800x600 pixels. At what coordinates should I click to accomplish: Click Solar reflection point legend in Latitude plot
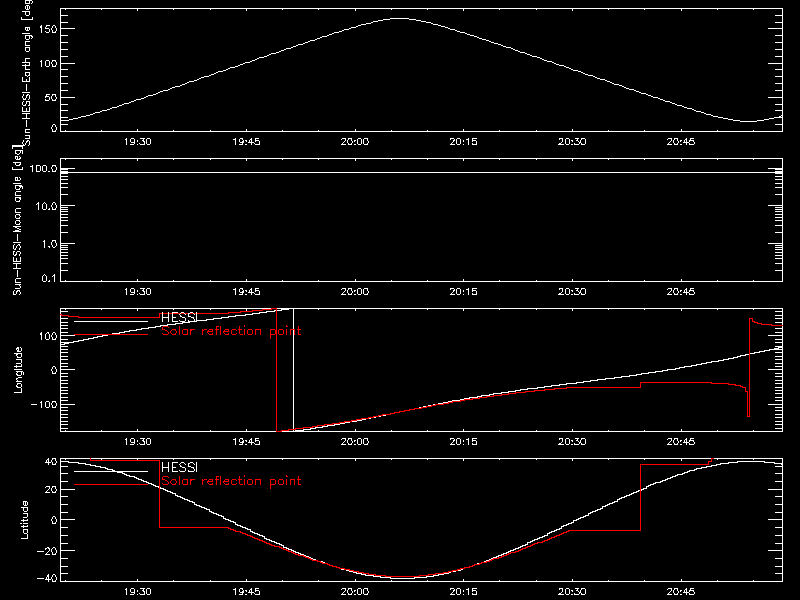coord(231,481)
